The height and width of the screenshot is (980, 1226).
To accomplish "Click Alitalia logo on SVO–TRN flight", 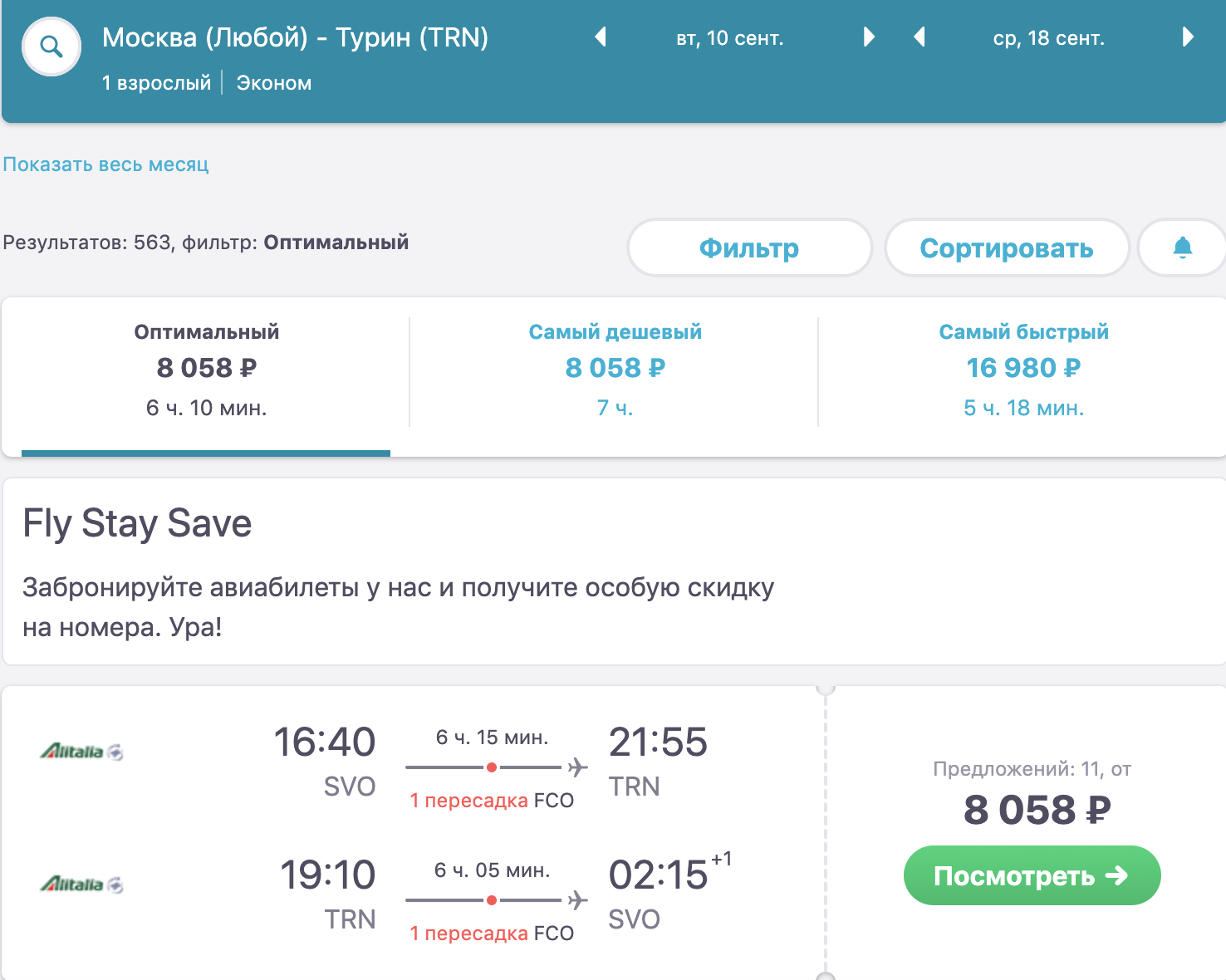I will (82, 752).
